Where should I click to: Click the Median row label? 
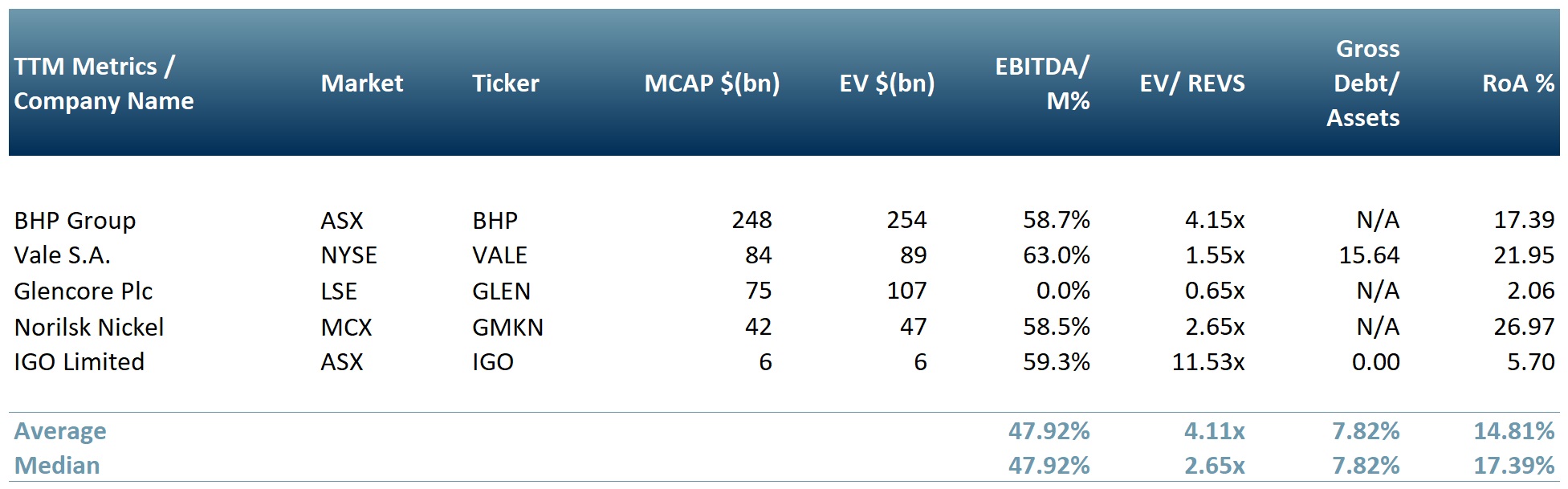pos(57,466)
